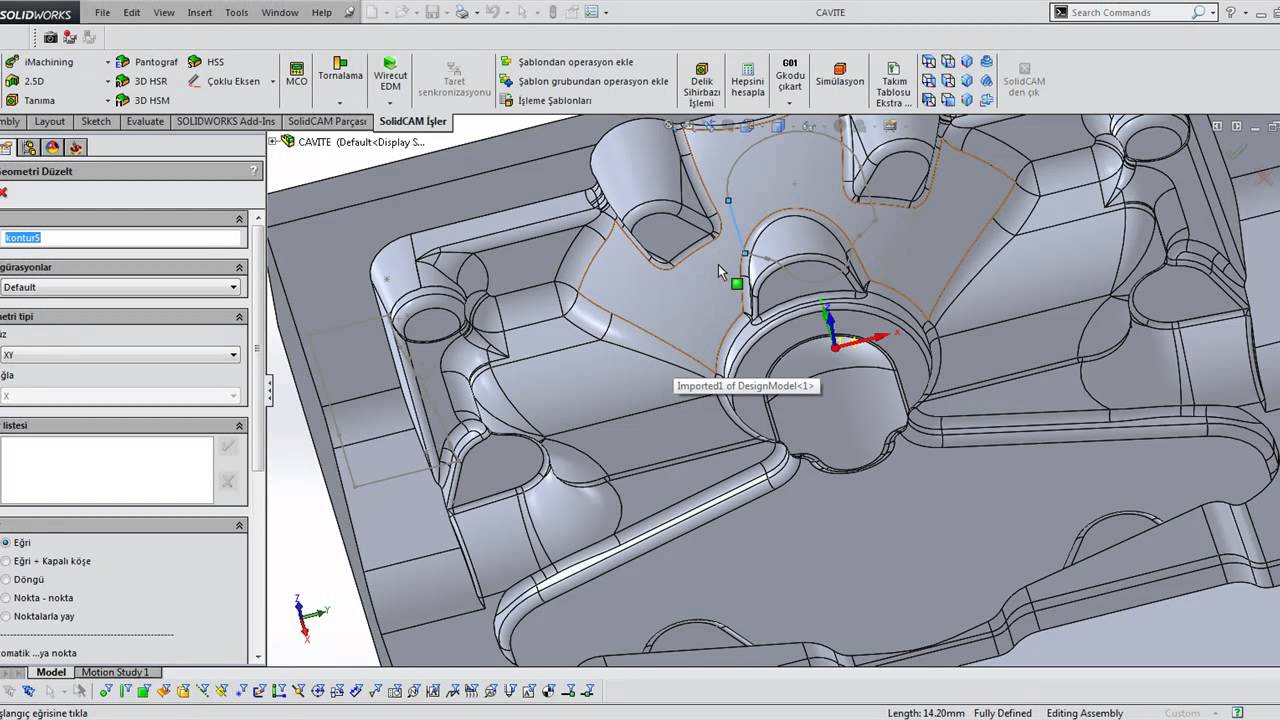Choose the Pantograf operation
1280x720 pixels.
point(146,62)
